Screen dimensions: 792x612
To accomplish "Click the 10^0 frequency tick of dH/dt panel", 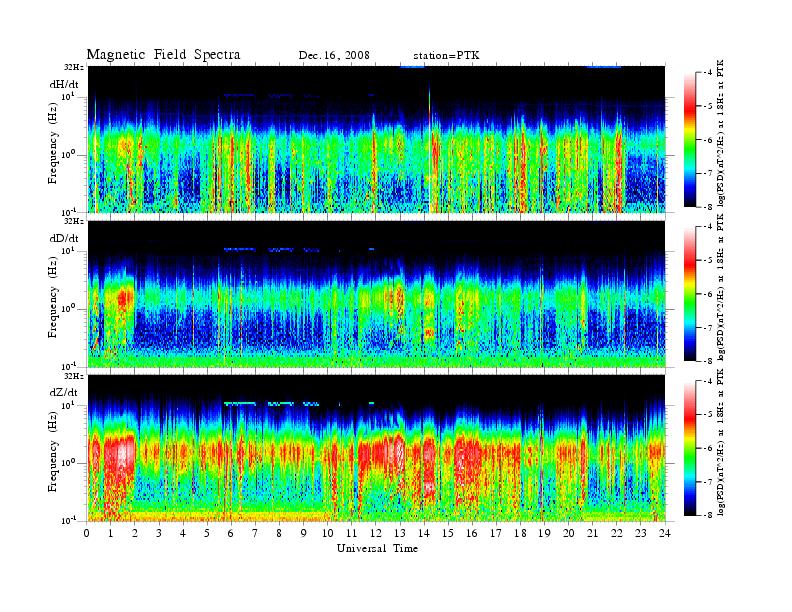I will click(x=68, y=154).
